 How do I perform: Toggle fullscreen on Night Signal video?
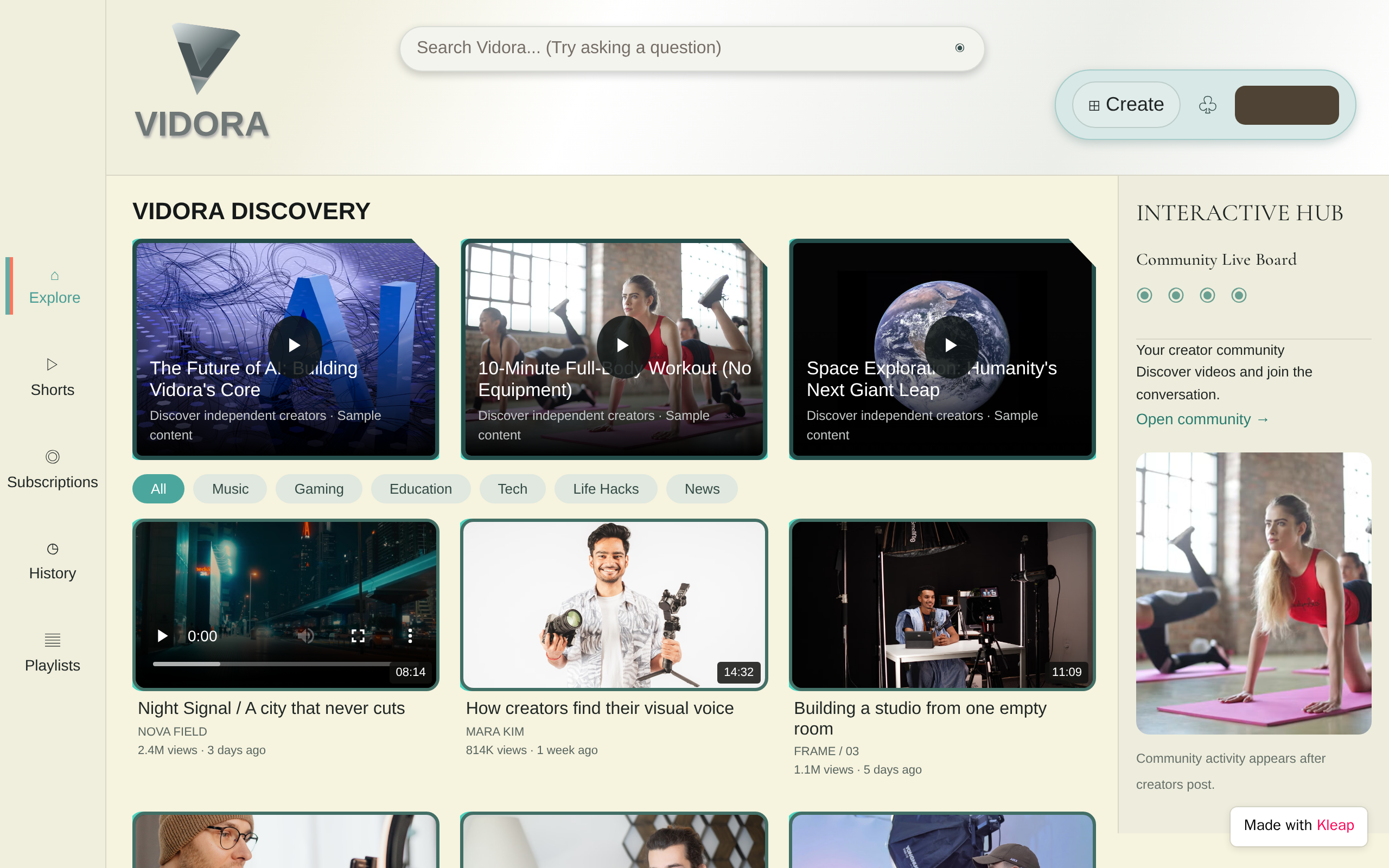click(358, 635)
